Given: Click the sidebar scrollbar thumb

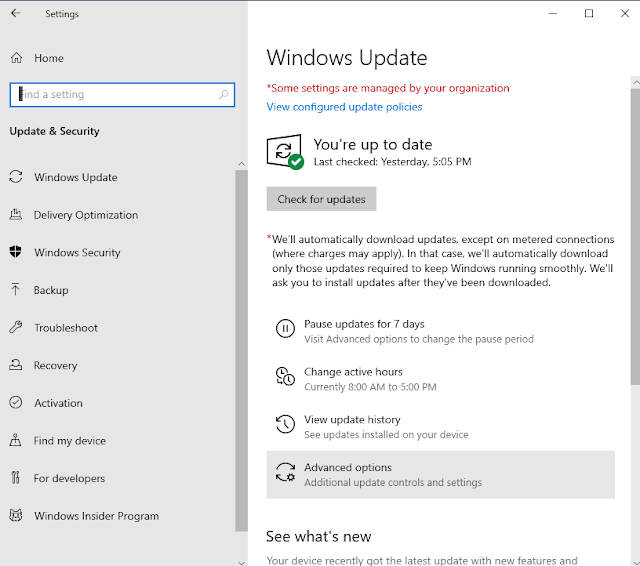Looking at the screenshot, I should (x=241, y=351).
